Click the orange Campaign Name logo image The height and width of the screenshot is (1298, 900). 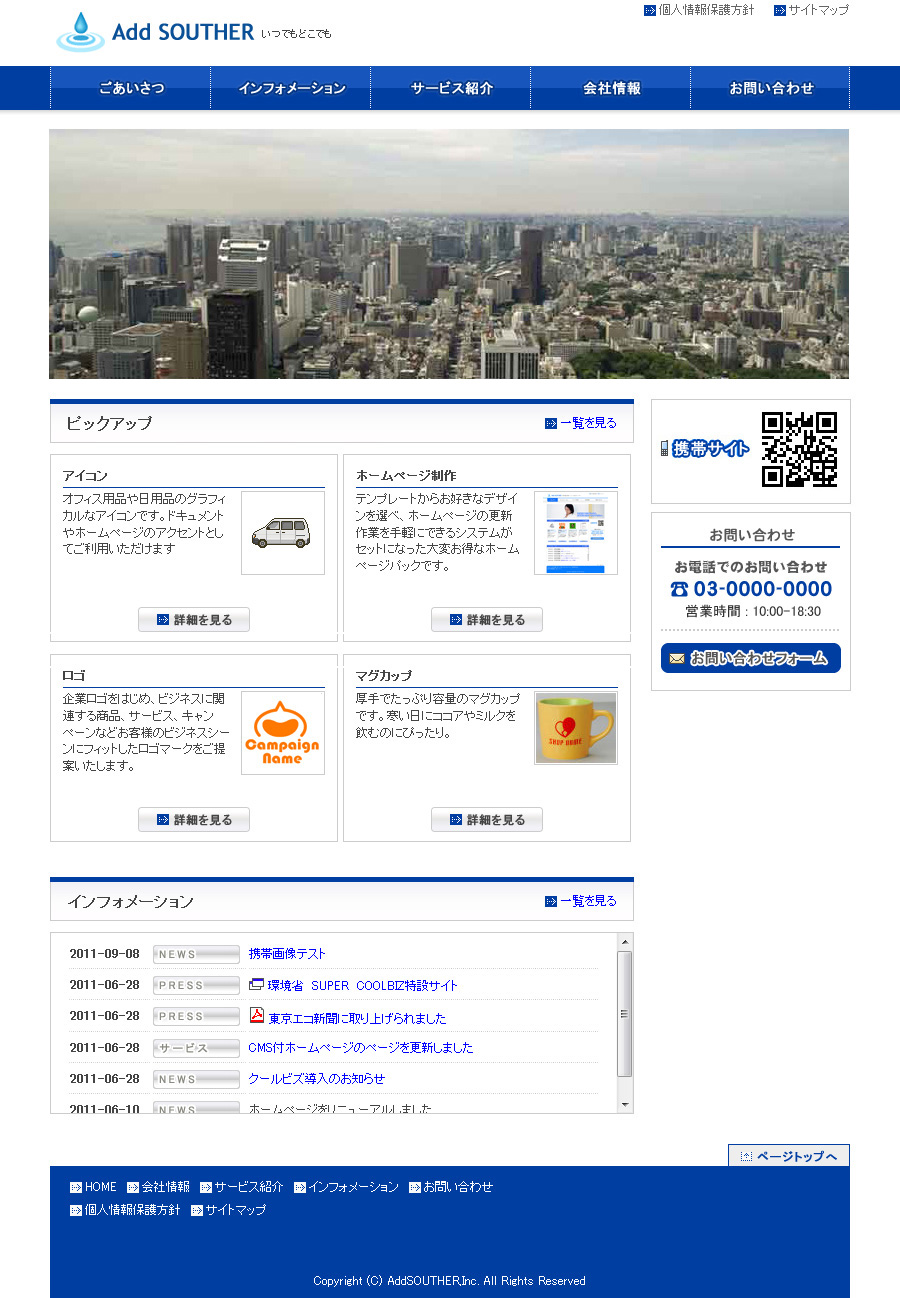click(283, 733)
